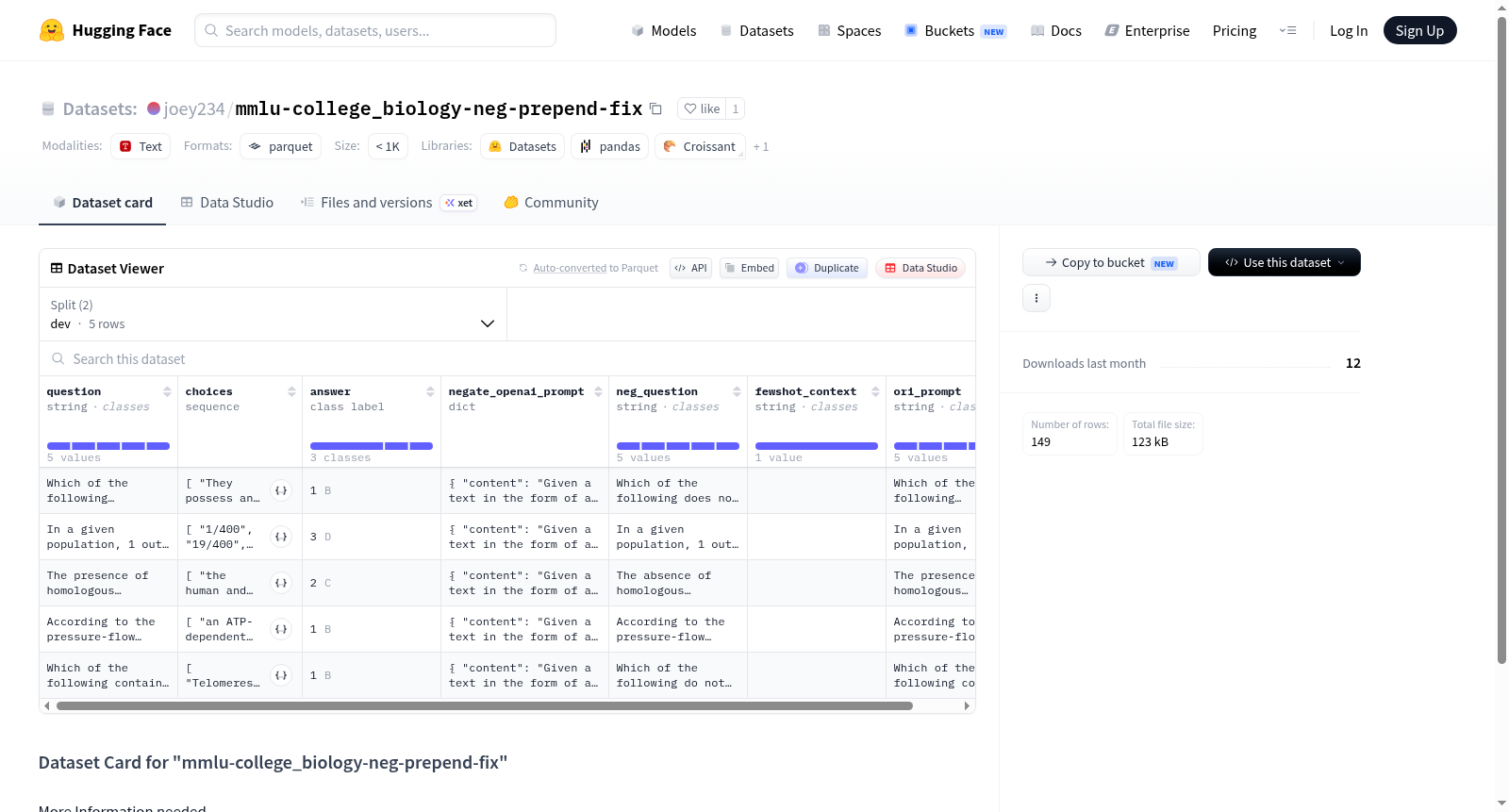The width and height of the screenshot is (1509, 812).
Task: Click the Datasets library tag
Action: coord(522,146)
